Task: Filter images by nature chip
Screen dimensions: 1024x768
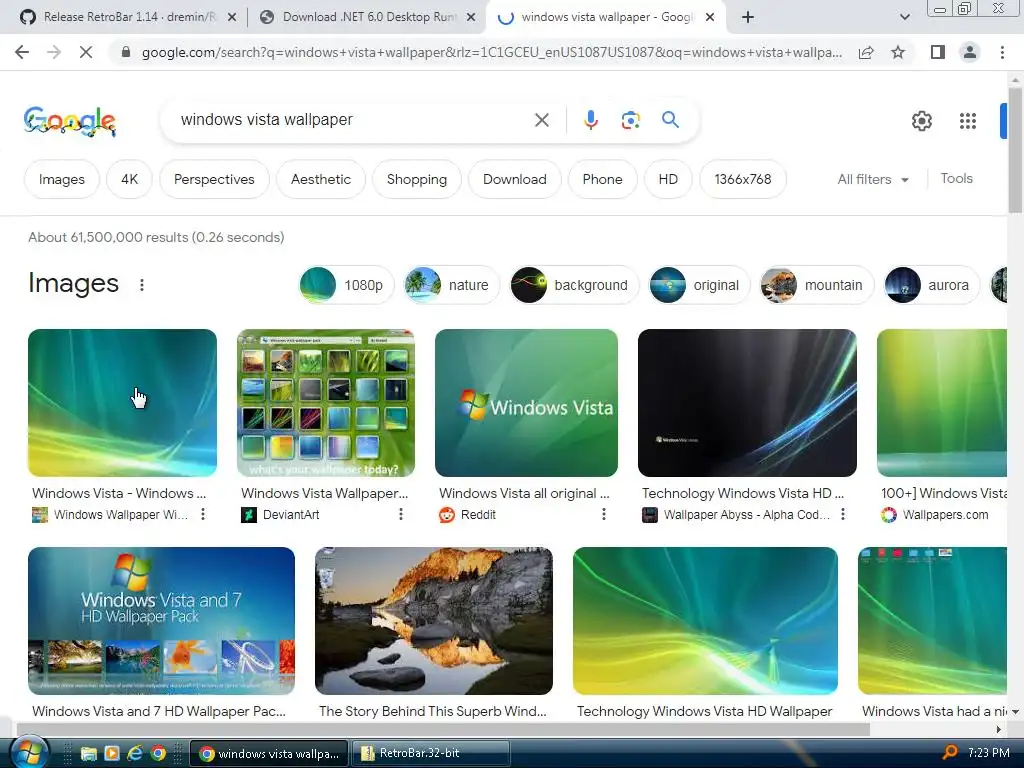Action: (451, 285)
